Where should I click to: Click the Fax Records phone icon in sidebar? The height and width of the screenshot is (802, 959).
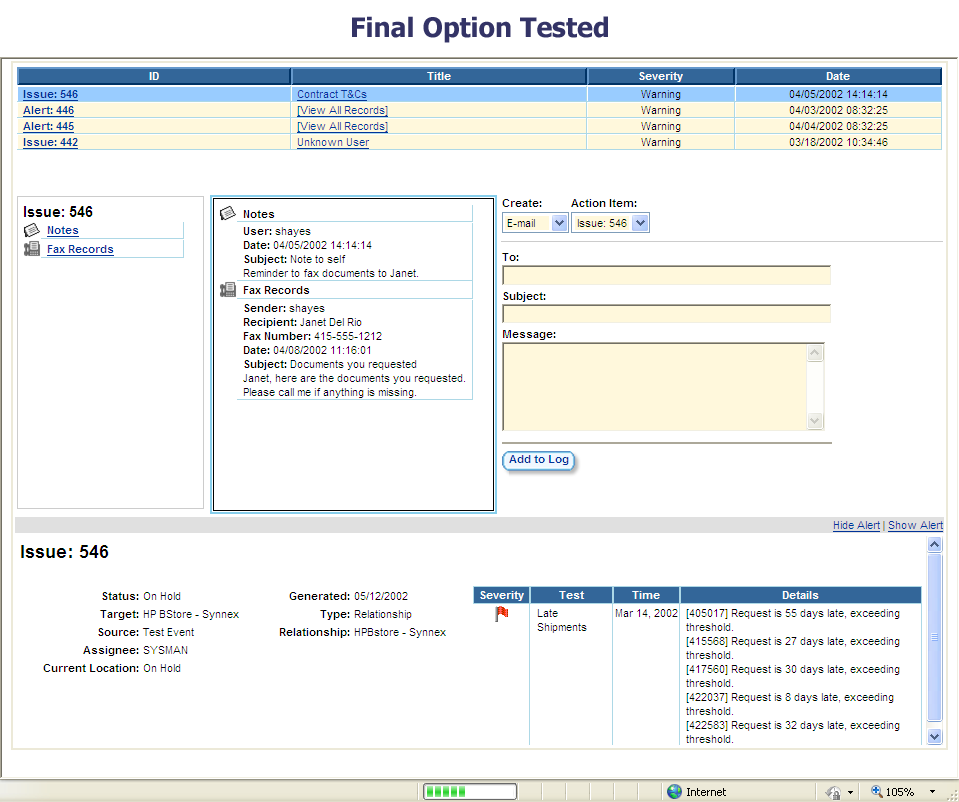[x=32, y=249]
